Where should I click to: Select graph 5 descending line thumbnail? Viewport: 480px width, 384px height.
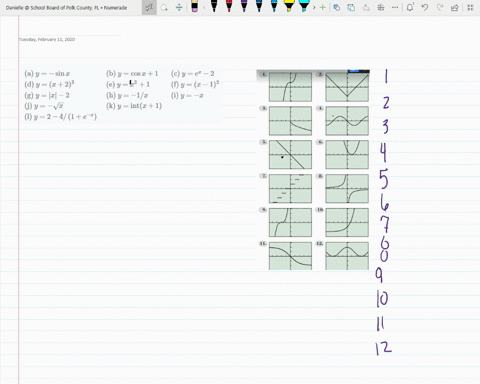(290, 155)
